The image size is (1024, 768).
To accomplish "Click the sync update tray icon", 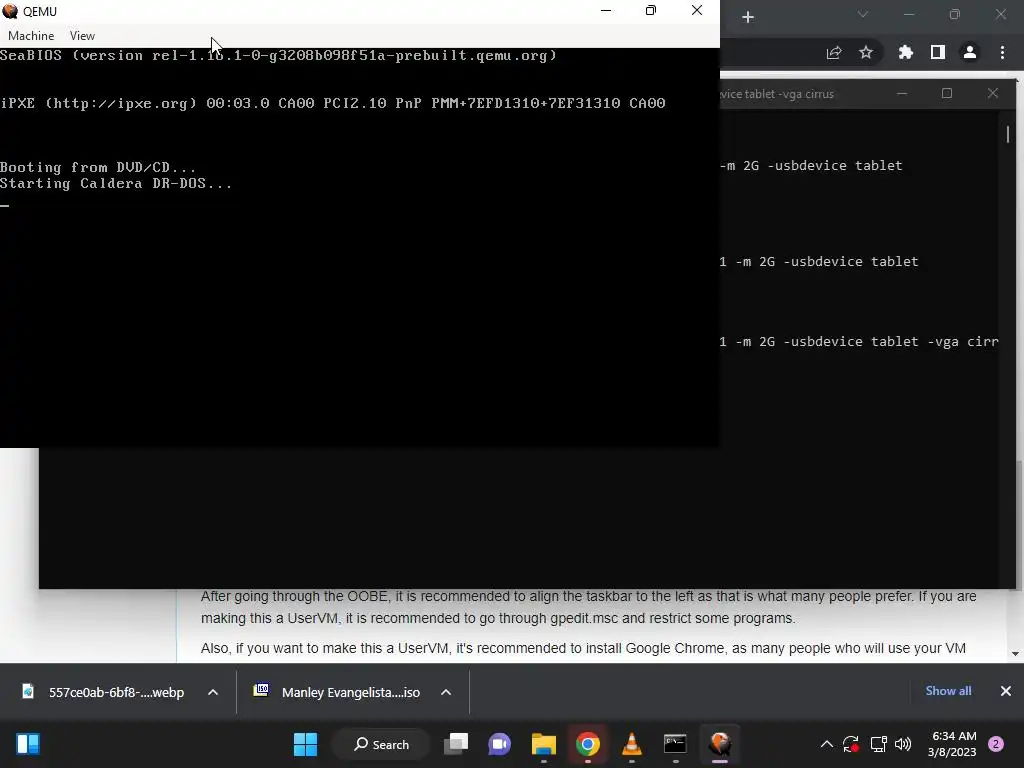I will 851,744.
